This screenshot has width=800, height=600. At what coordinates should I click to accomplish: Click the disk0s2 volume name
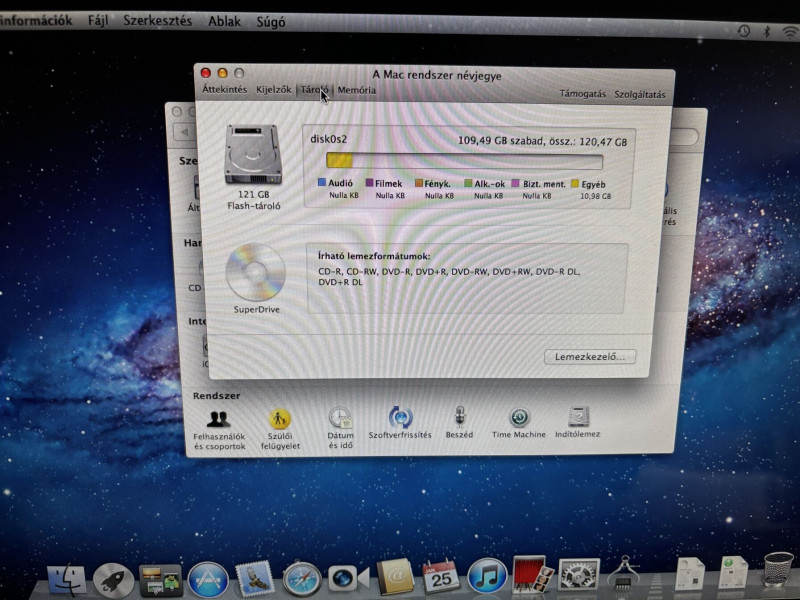(329, 139)
